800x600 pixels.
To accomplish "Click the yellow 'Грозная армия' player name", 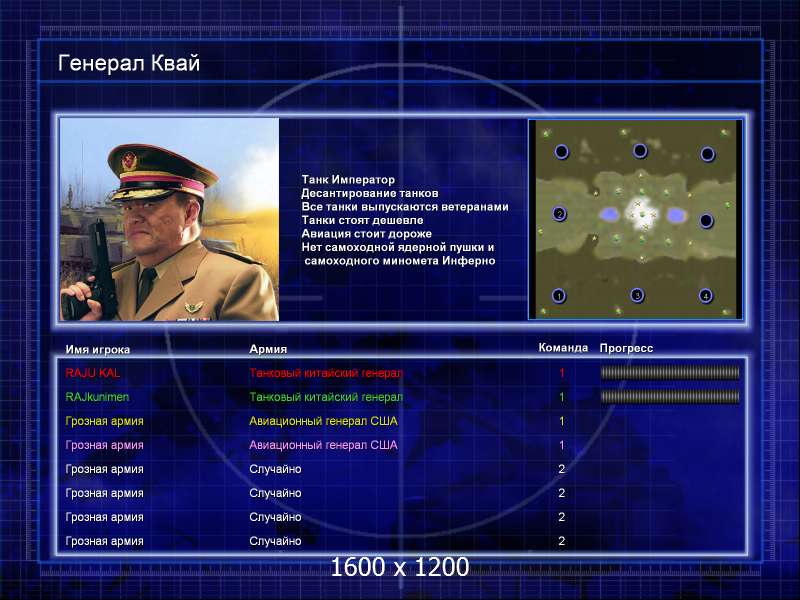I will tap(104, 421).
